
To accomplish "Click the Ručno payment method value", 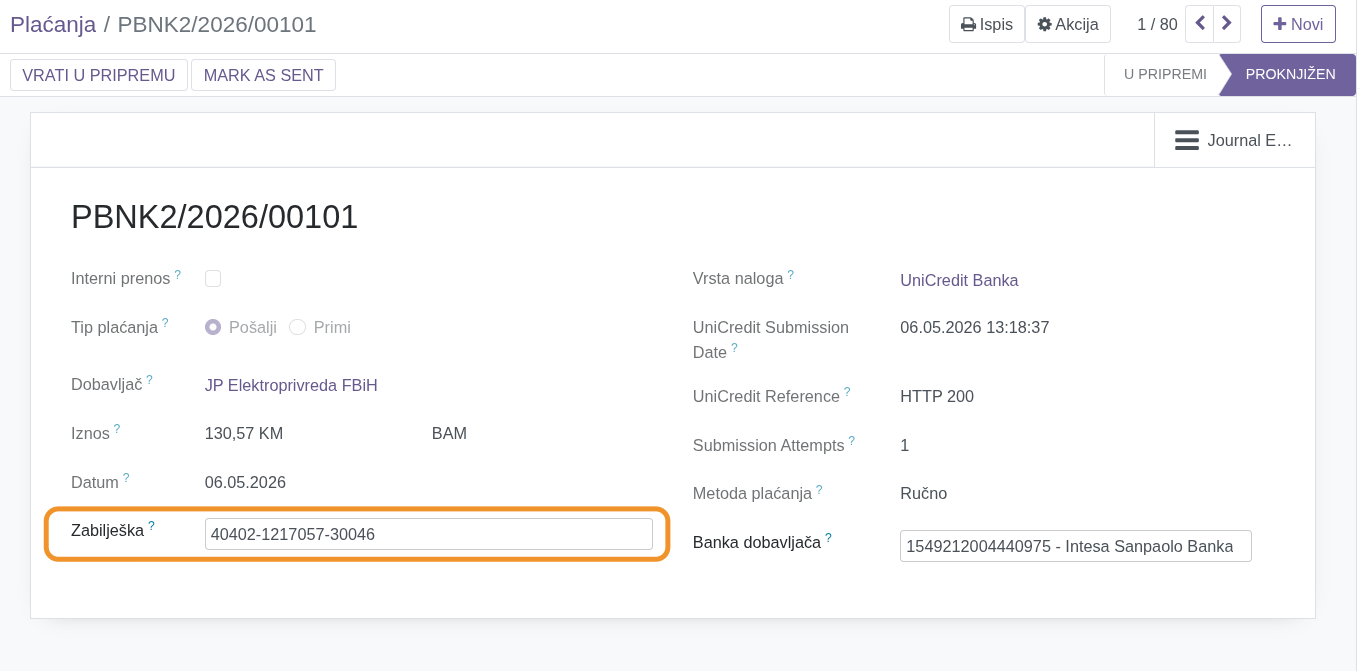I will 923,493.
